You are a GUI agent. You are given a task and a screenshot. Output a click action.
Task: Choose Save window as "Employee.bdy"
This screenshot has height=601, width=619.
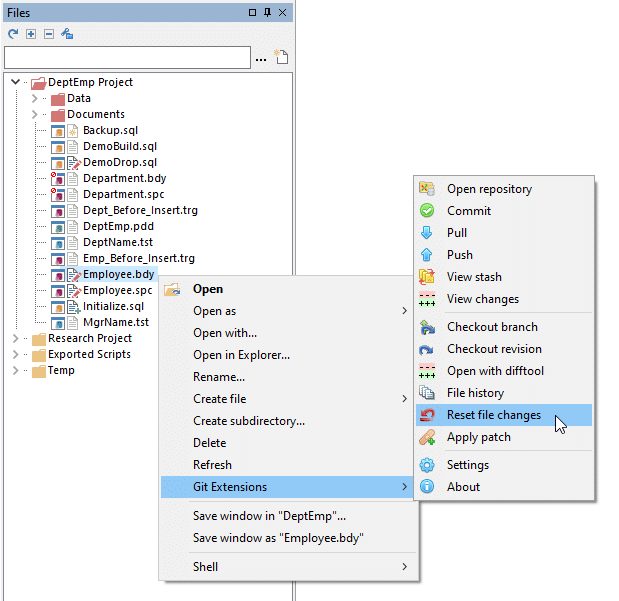pyautogui.click(x=289, y=538)
